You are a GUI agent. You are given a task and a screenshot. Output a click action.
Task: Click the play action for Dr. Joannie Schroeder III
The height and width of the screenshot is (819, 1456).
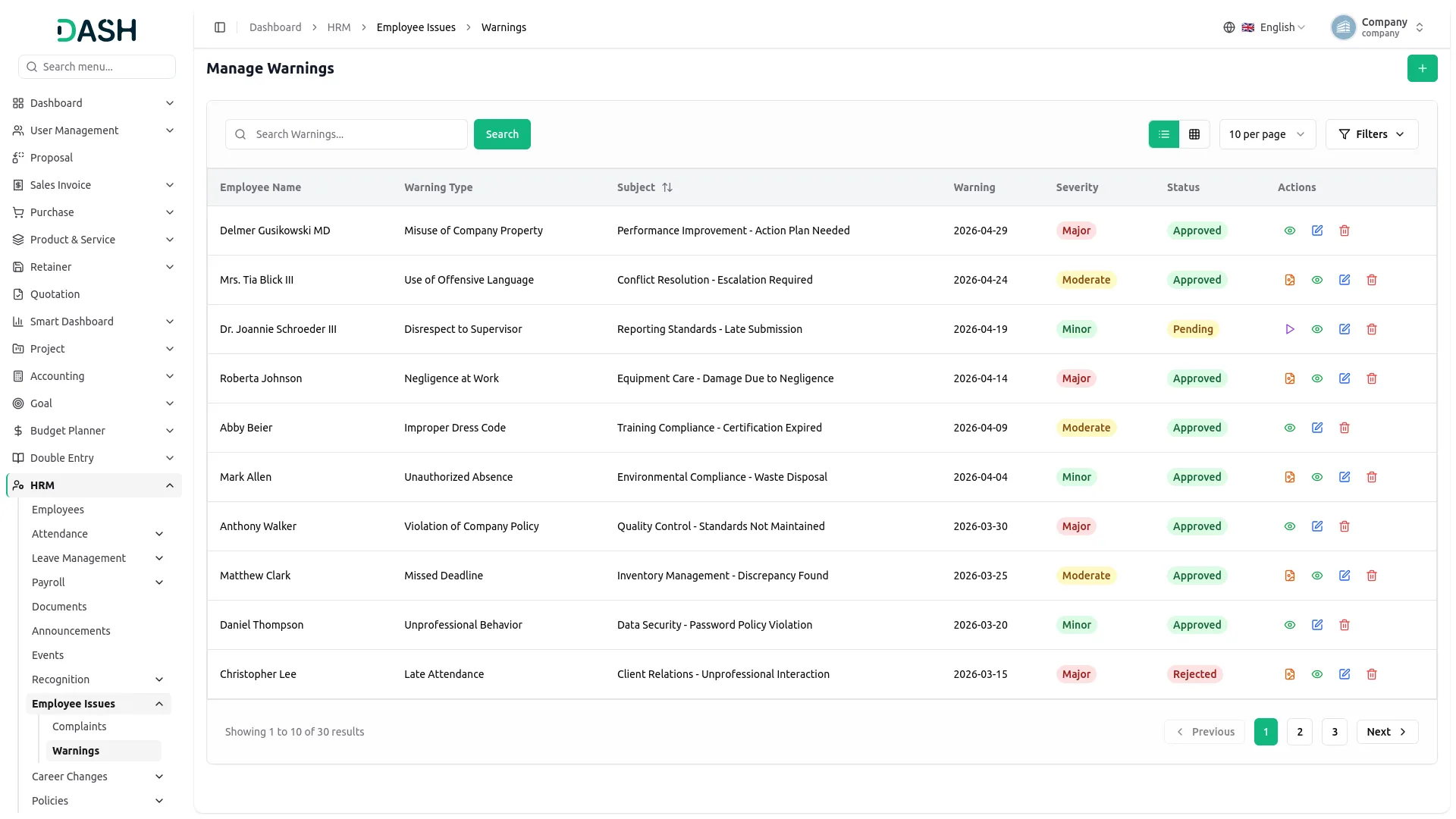[x=1290, y=329]
